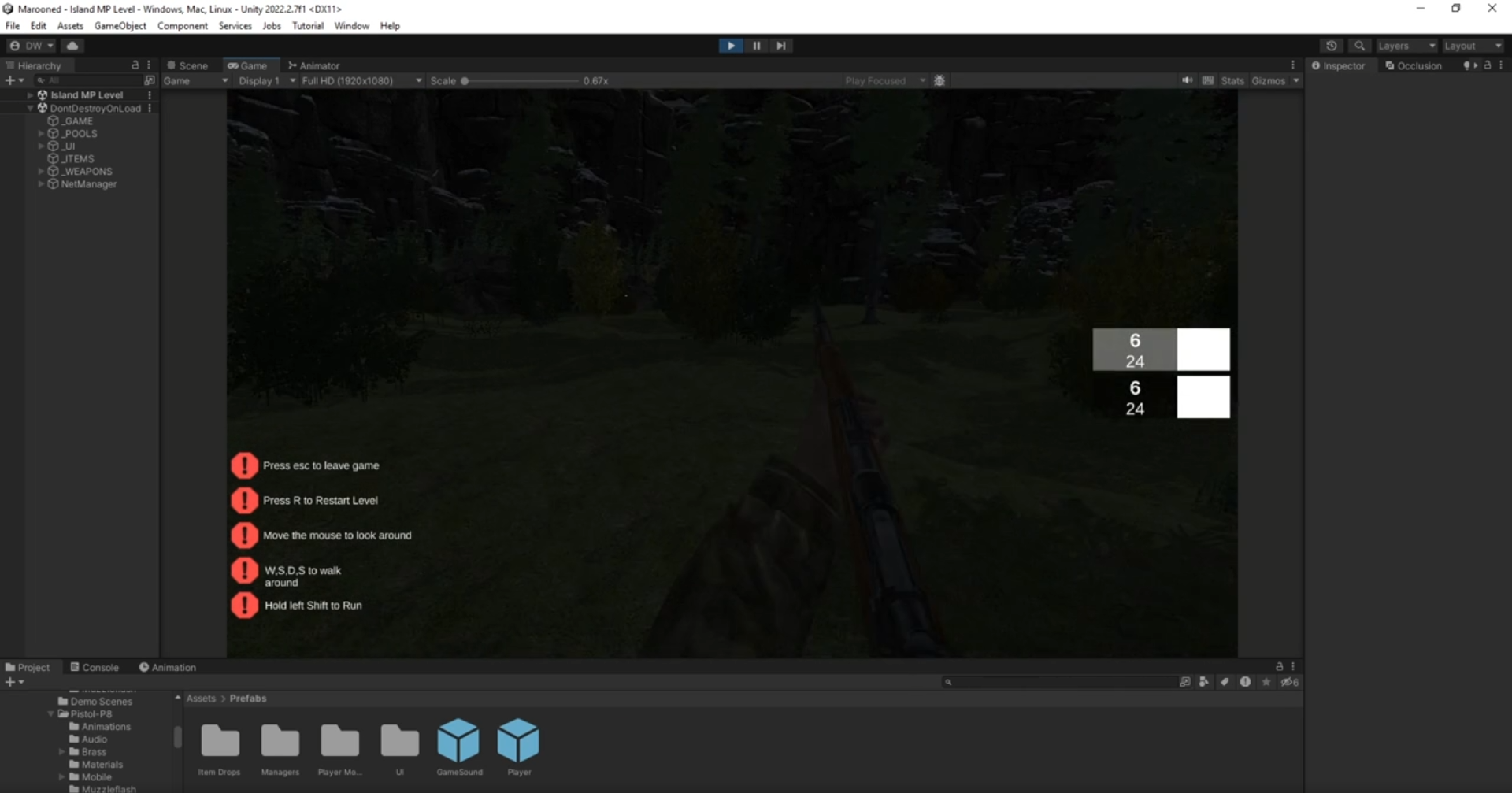Open the Item Drops folder
The width and height of the screenshot is (1512, 793).
(220, 743)
